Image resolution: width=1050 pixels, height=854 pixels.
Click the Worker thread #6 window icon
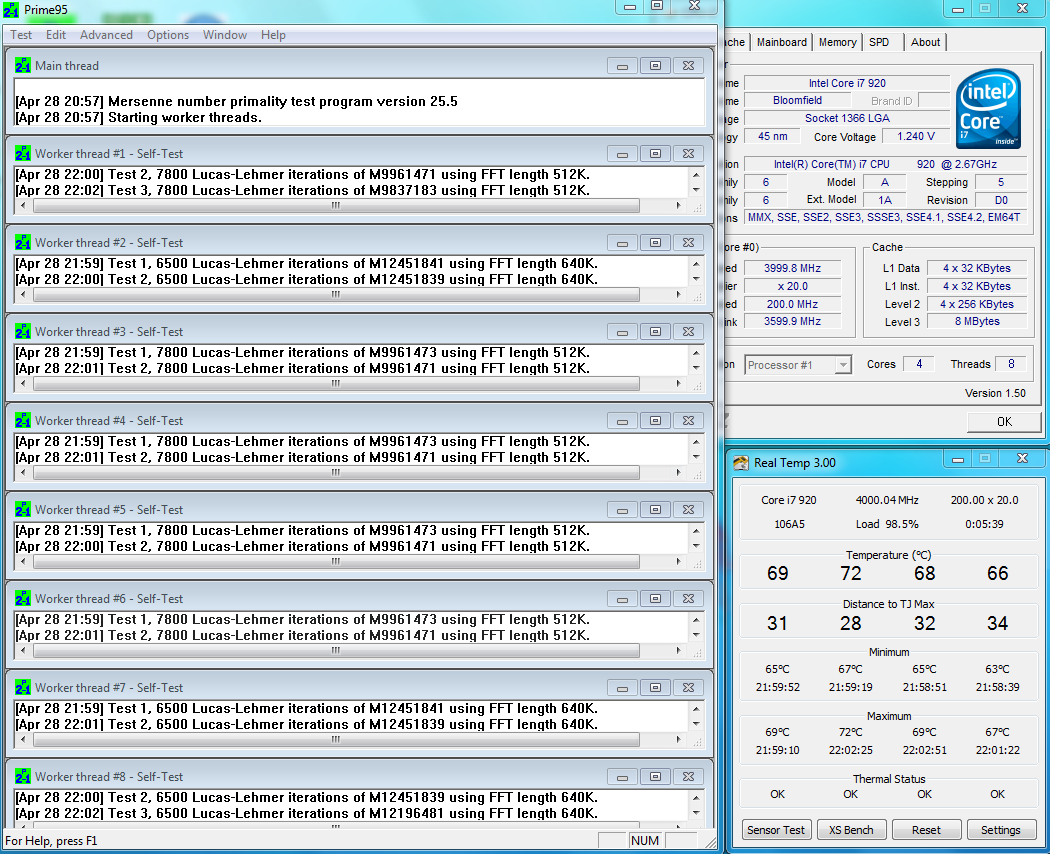pos(23,599)
